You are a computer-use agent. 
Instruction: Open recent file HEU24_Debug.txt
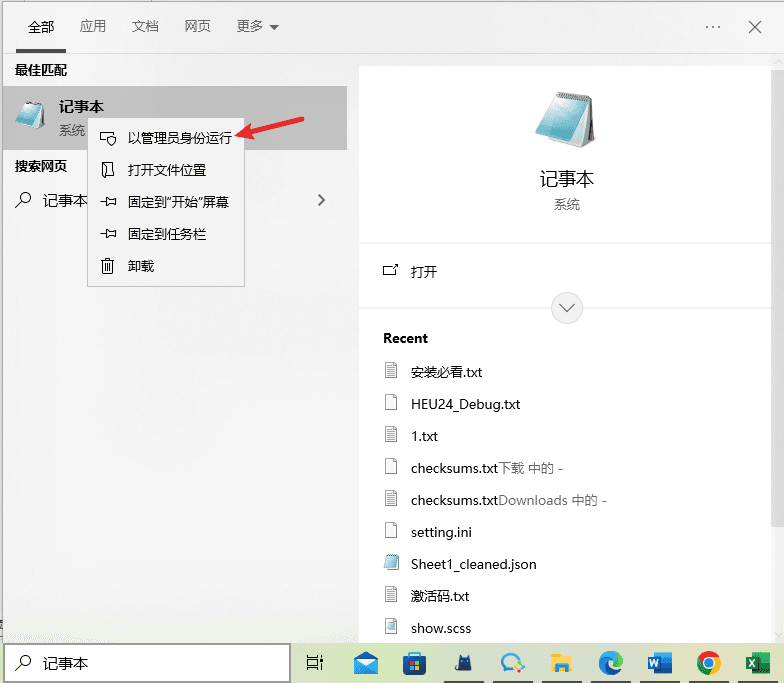(x=465, y=404)
